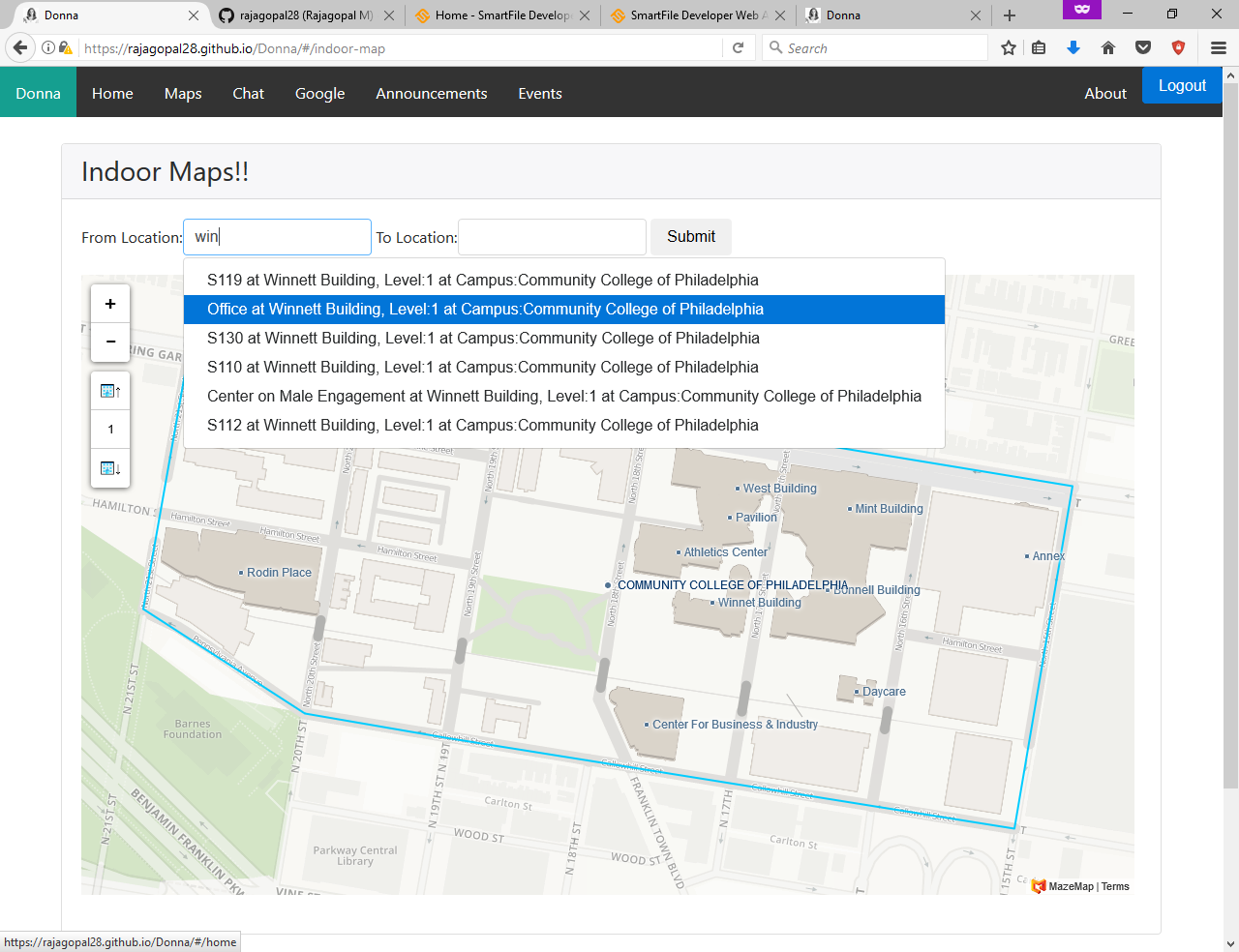Click Athletics Center label on map
Screen dimensions: 1239x952
(725, 552)
